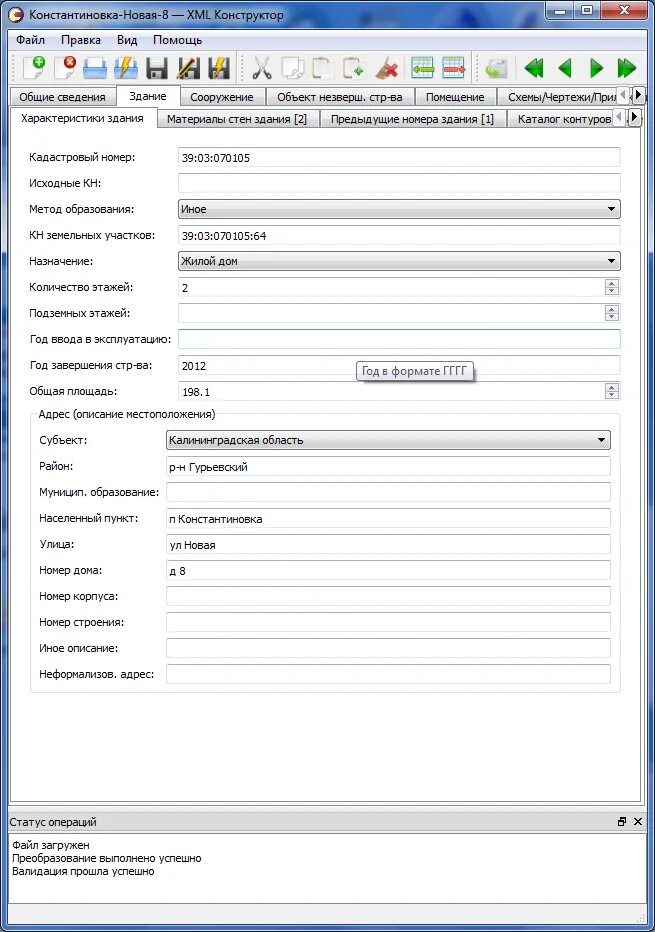This screenshot has width=655, height=932.
Task: Expand Субъект dropdown Калининградская область
Action: click(388, 440)
